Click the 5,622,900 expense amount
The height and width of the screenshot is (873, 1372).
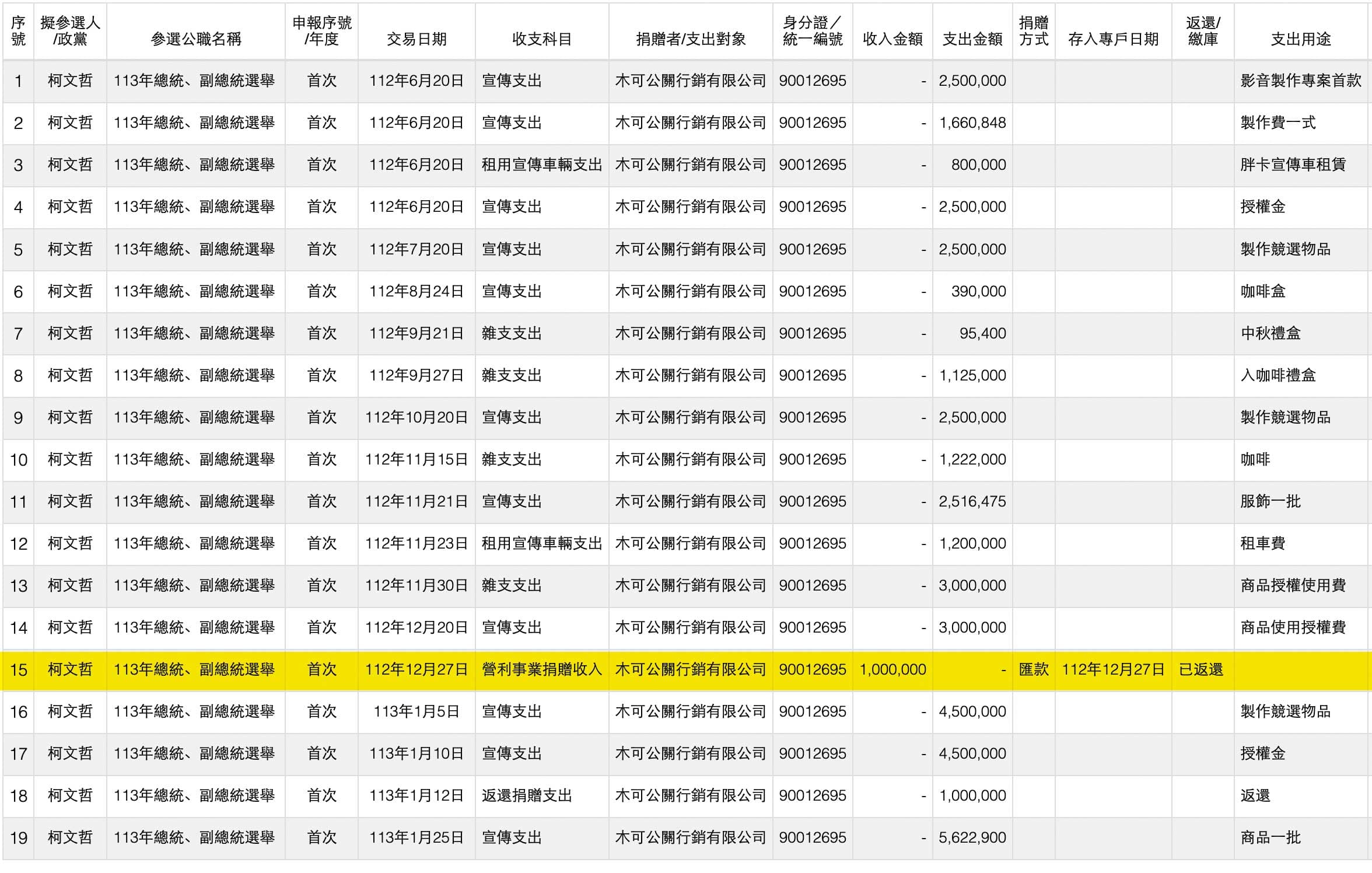[x=972, y=837]
